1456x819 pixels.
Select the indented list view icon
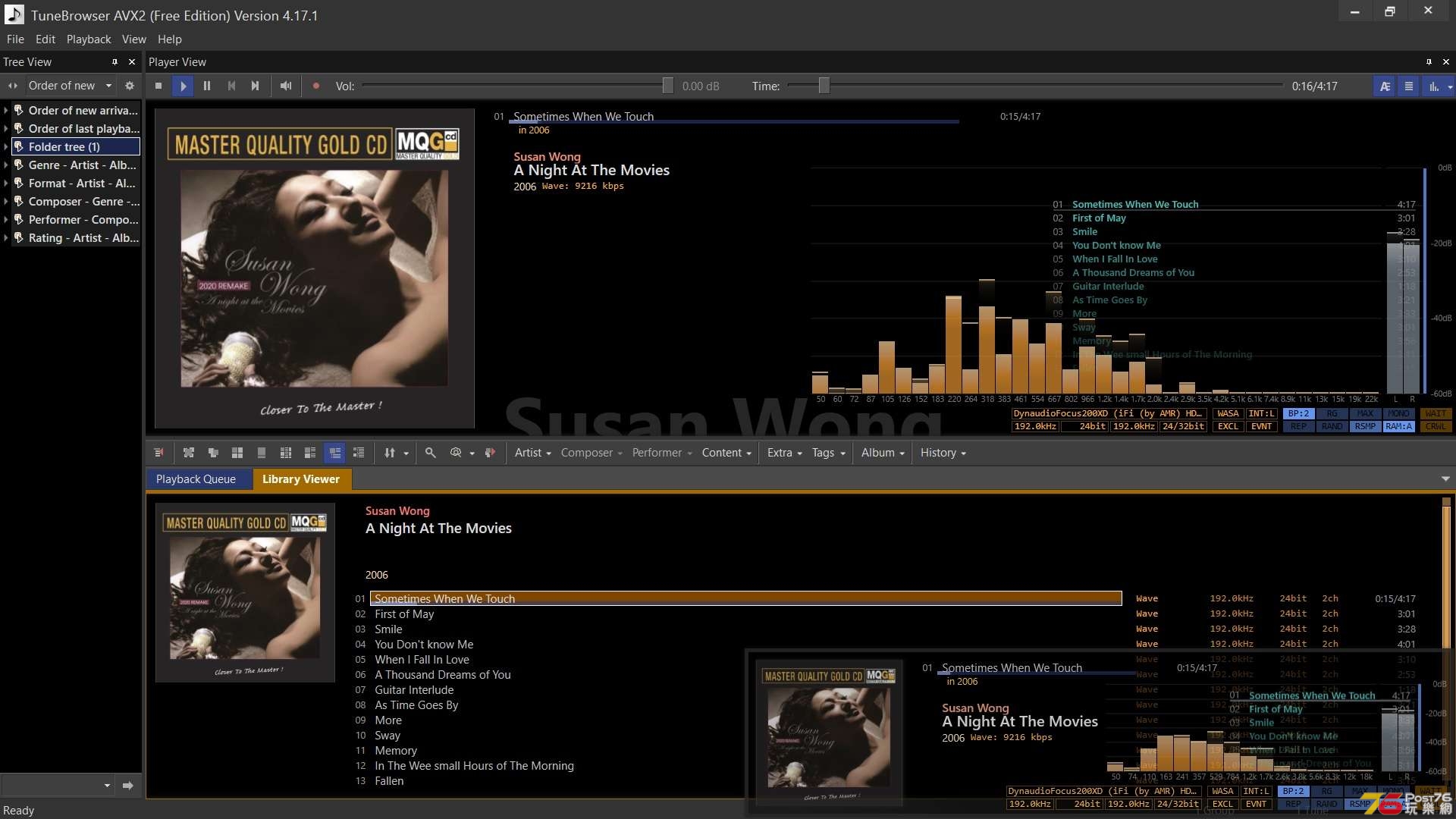click(359, 453)
